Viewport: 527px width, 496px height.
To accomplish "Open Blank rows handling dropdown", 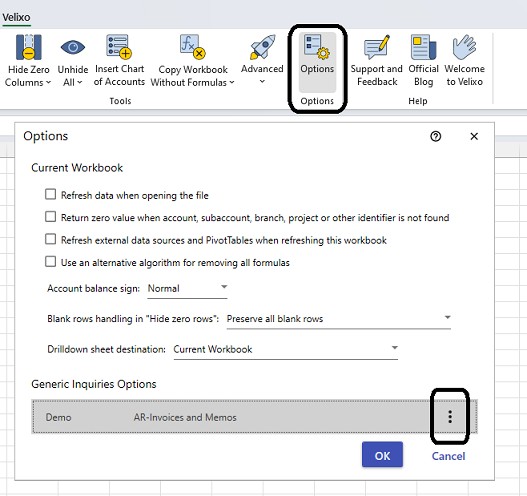I will point(338,319).
